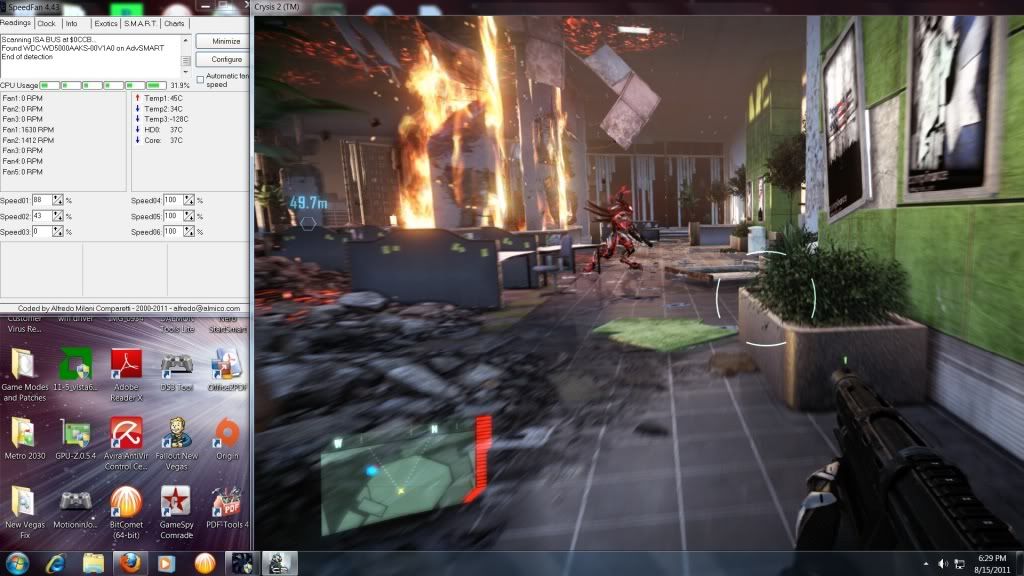Viewport: 1024px width, 576px height.
Task: Open the Metro 2033 desktop folder
Action: pyautogui.click(x=25, y=438)
